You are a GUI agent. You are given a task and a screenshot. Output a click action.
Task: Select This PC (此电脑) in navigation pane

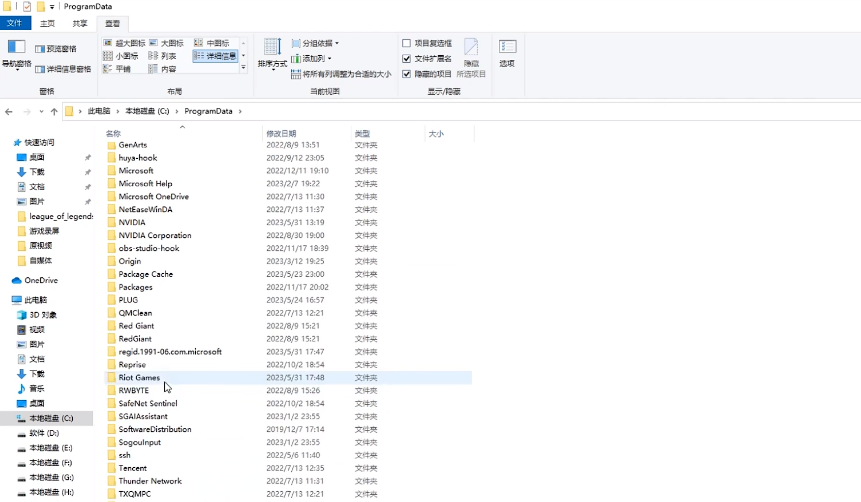click(30, 300)
